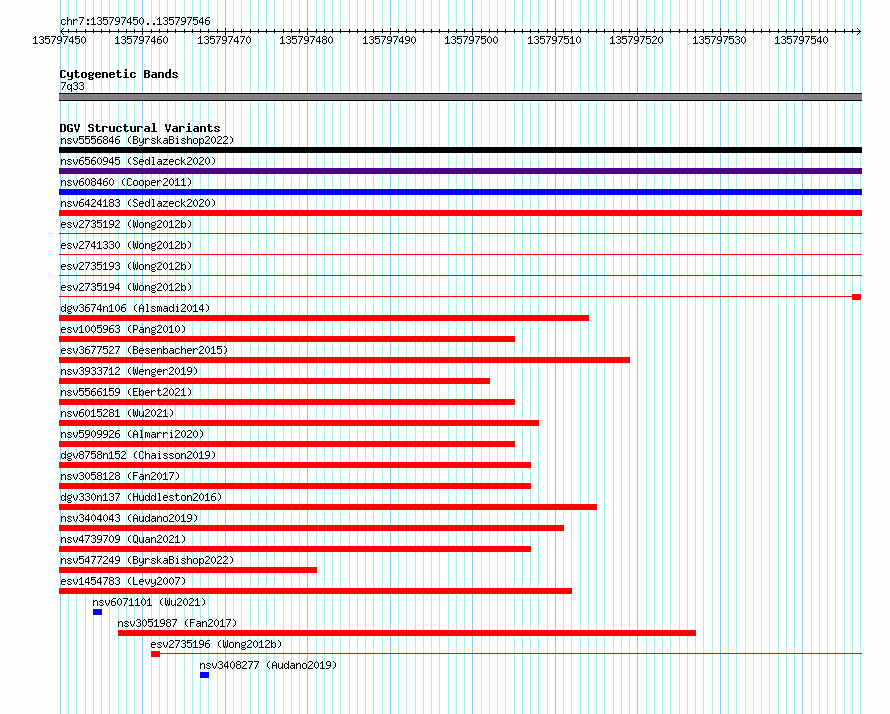Open nsv5909926 (Almarri2020) label
The width and height of the screenshot is (890, 714).
click(x=132, y=434)
